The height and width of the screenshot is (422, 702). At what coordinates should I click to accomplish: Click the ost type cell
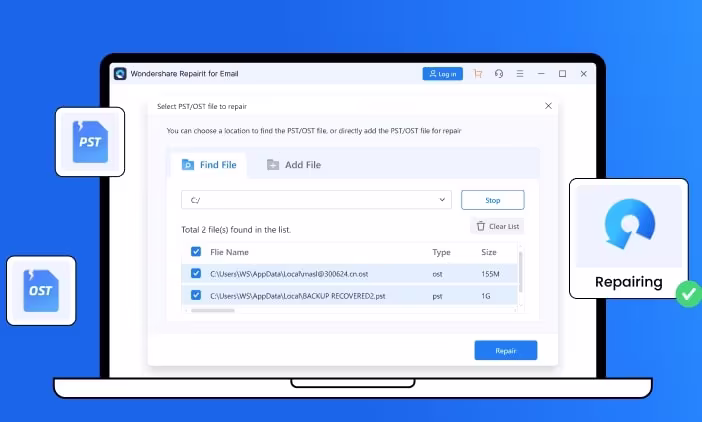pos(437,274)
